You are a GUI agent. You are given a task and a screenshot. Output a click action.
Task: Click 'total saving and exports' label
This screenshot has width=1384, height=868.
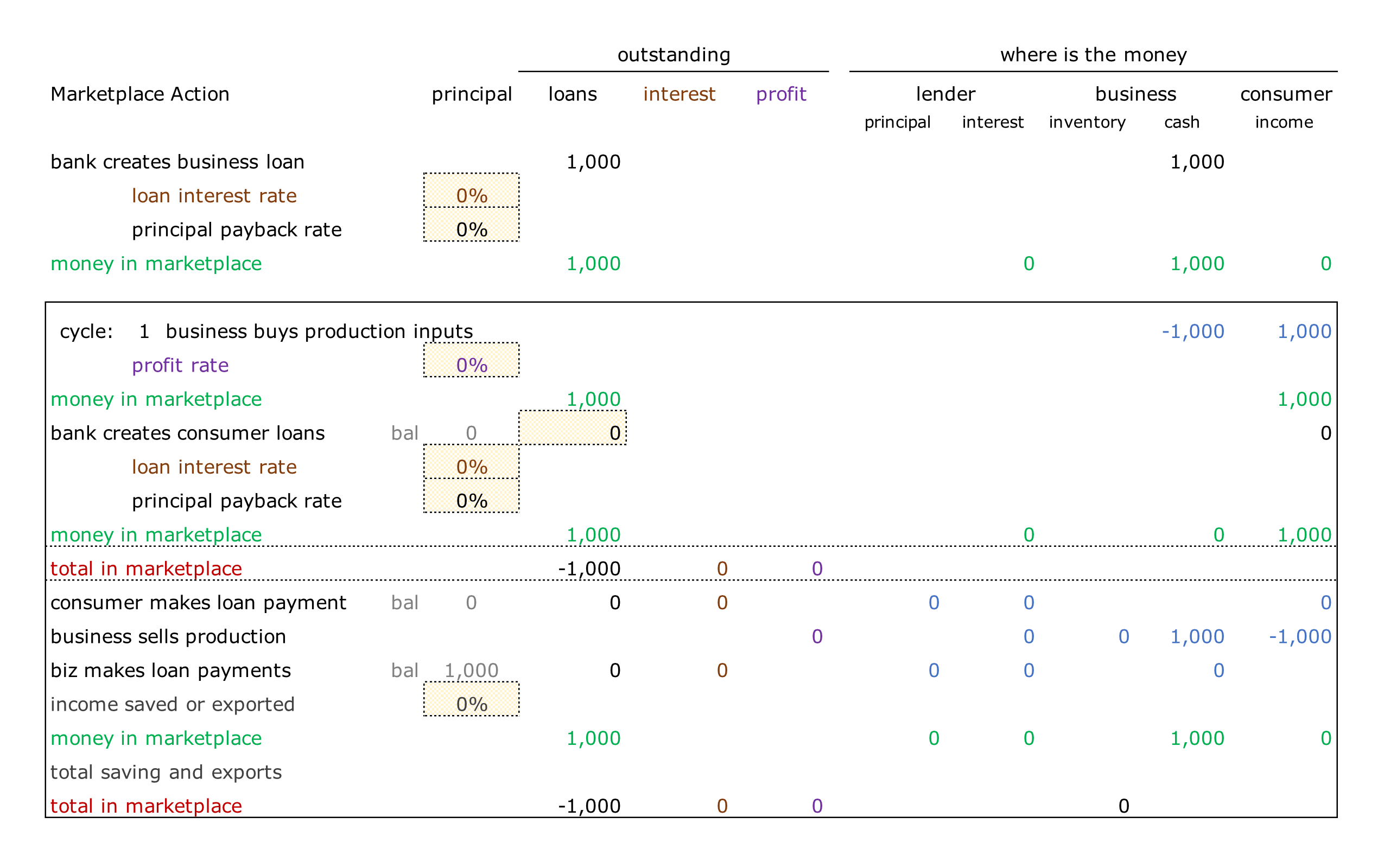[x=166, y=771]
